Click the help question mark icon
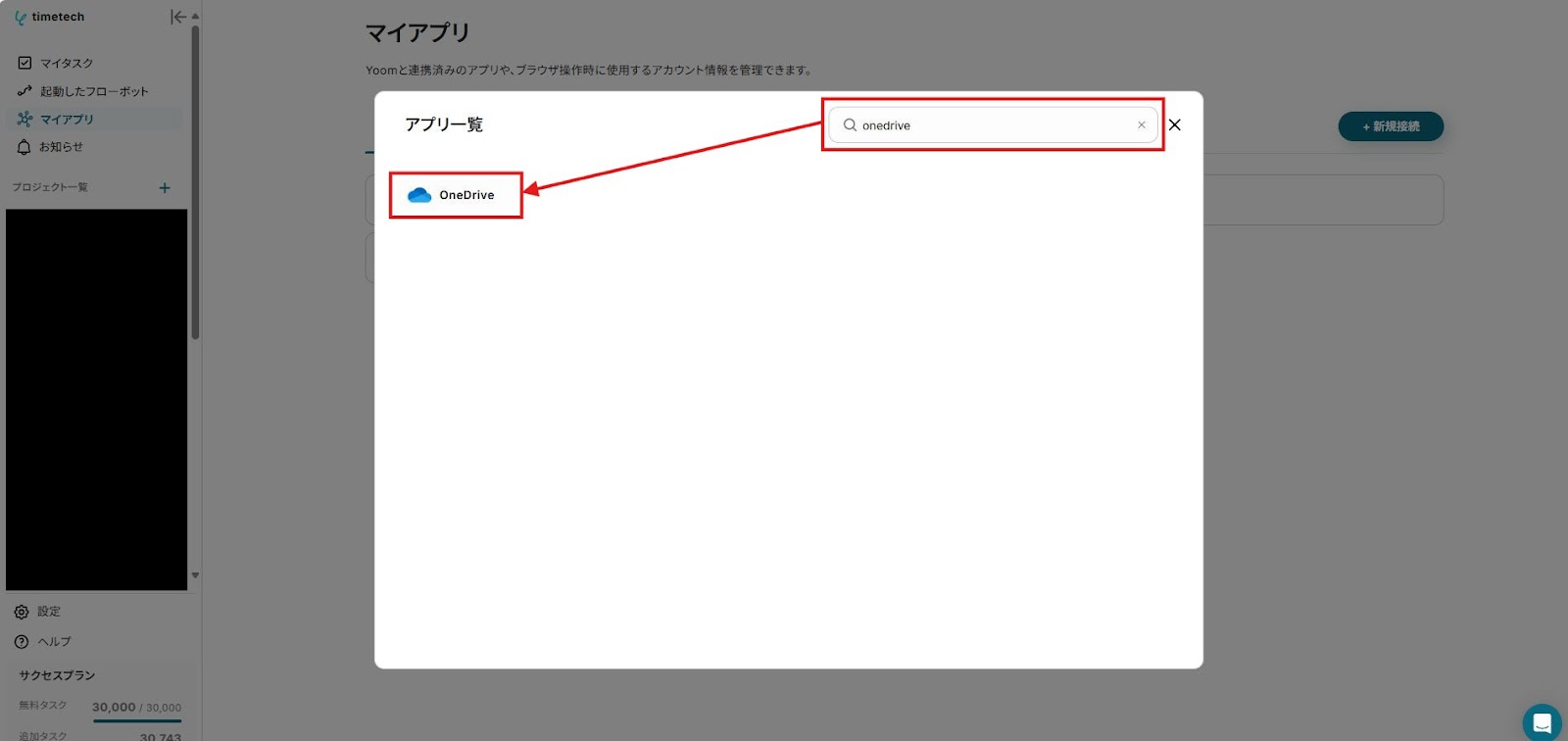The image size is (1568, 741). point(22,642)
